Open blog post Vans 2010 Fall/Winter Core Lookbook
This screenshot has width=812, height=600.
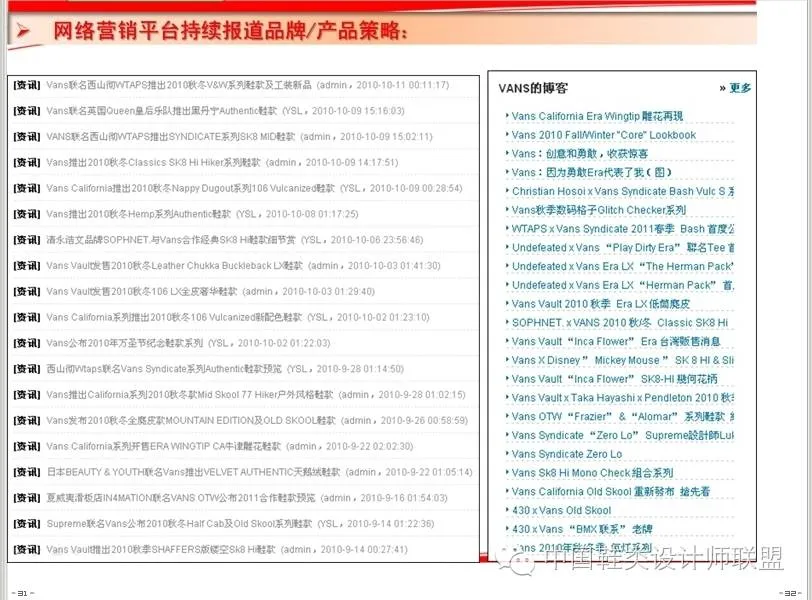coord(604,135)
